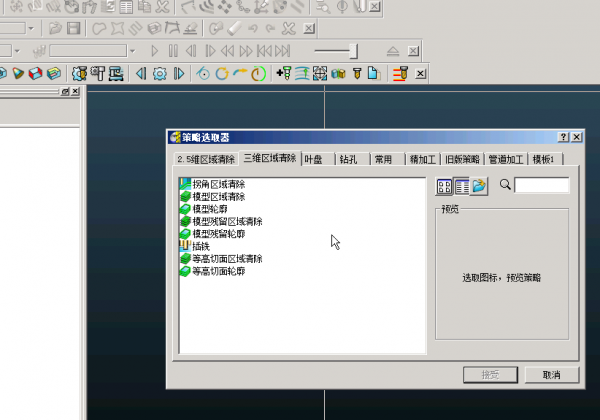
Task: Float the left explorer panel using its undock icon
Action: coord(65,91)
